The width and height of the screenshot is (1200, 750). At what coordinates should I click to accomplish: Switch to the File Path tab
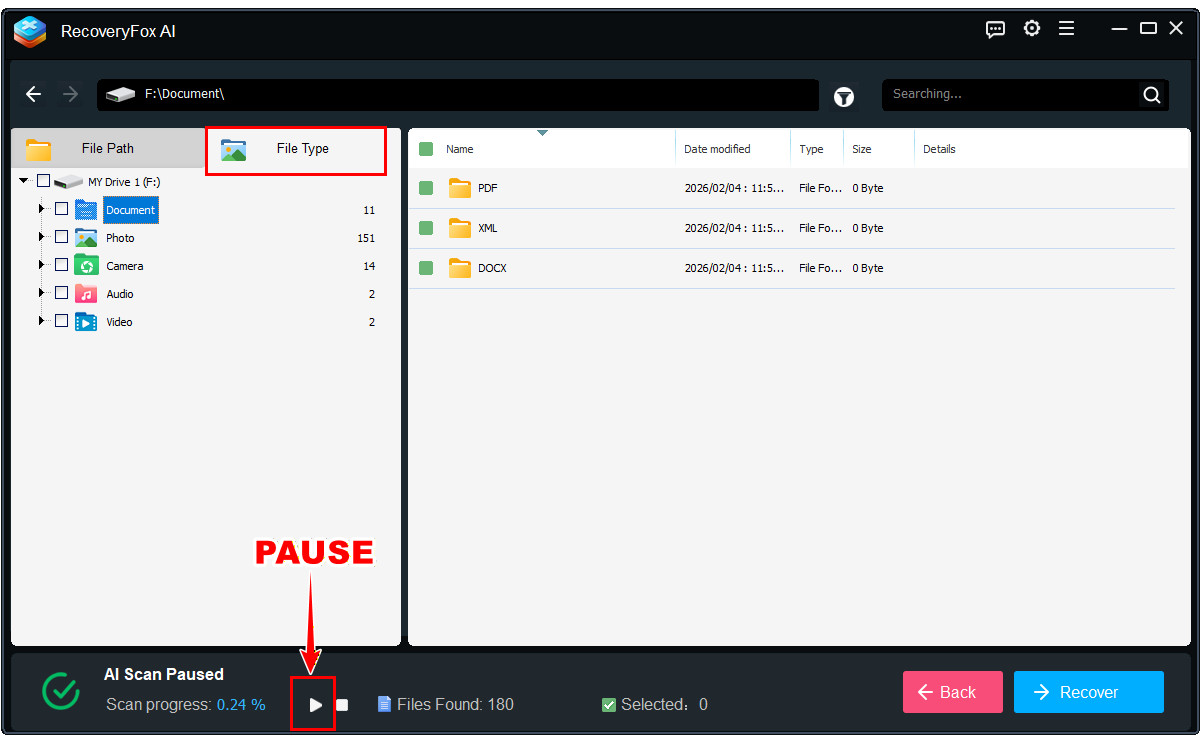[x=107, y=149]
